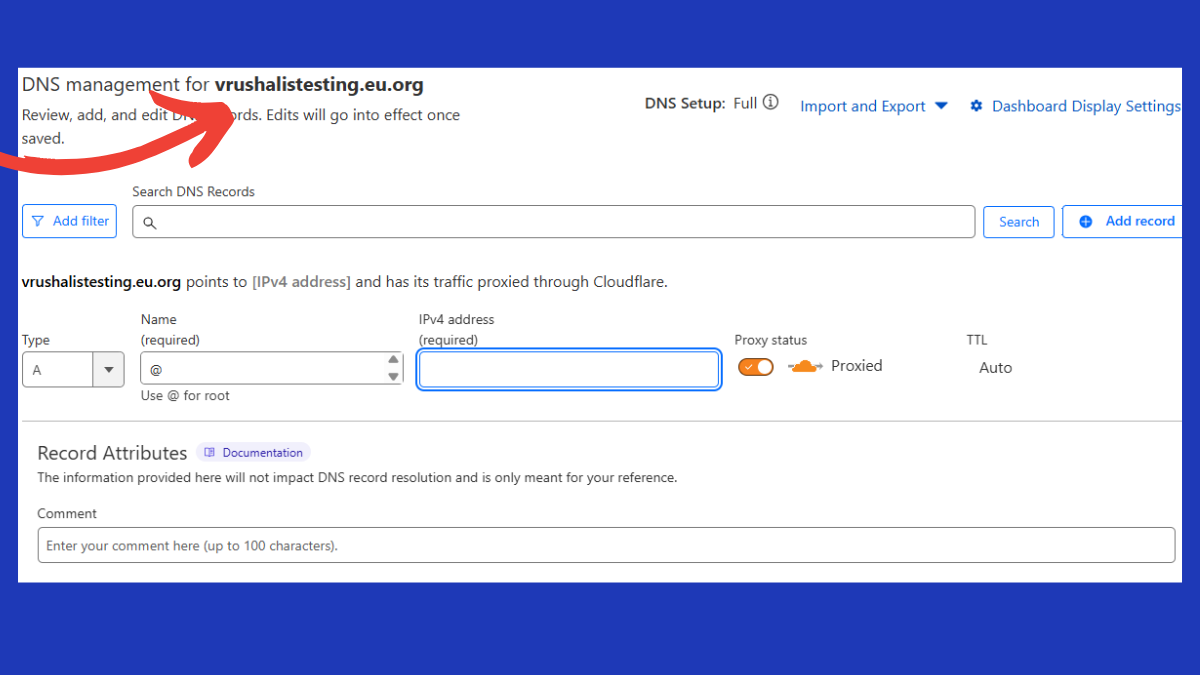This screenshot has height=675, width=1200.
Task: Click the Search button
Action: pyautogui.click(x=1018, y=221)
